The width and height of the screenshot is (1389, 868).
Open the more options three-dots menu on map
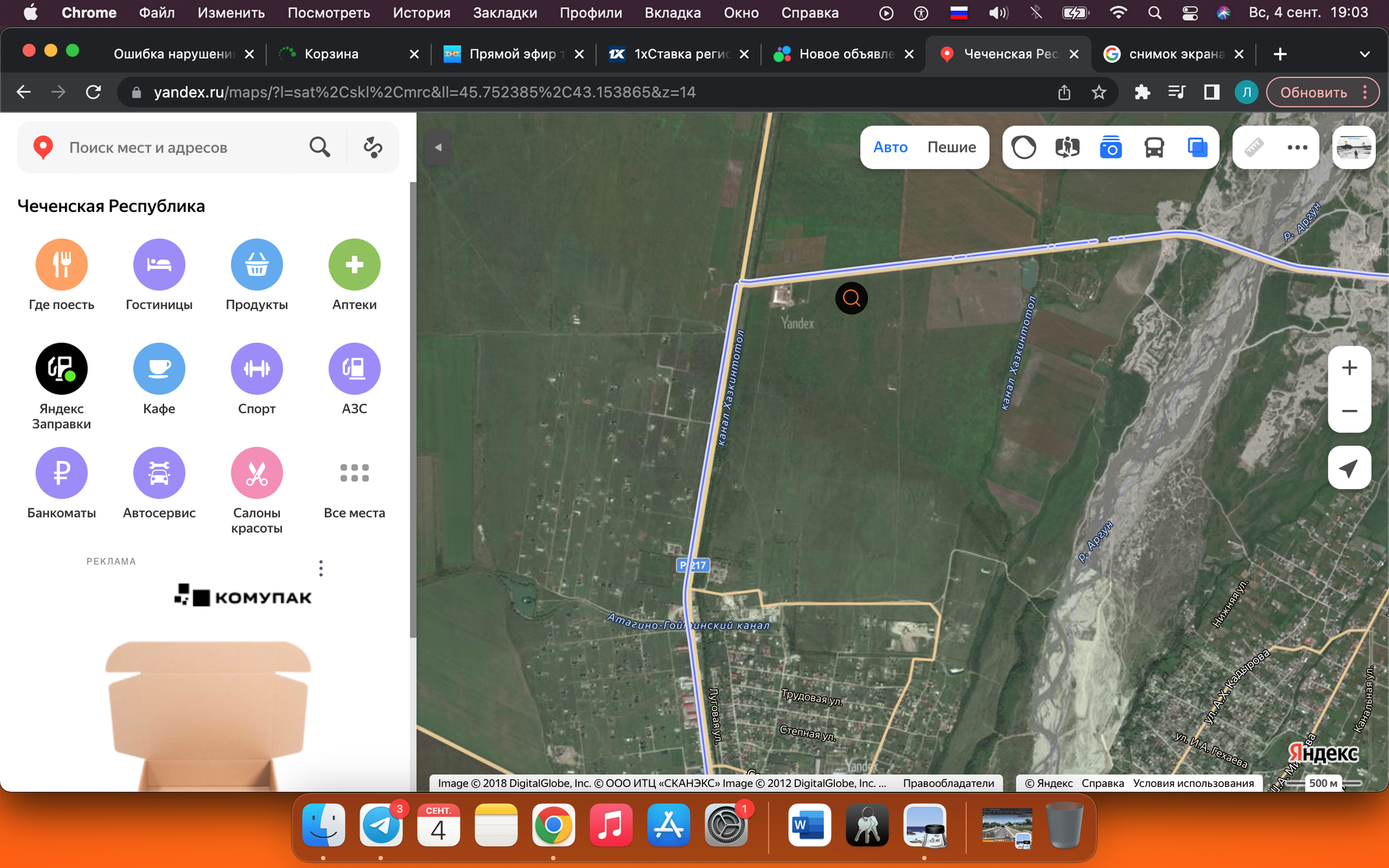1297,148
